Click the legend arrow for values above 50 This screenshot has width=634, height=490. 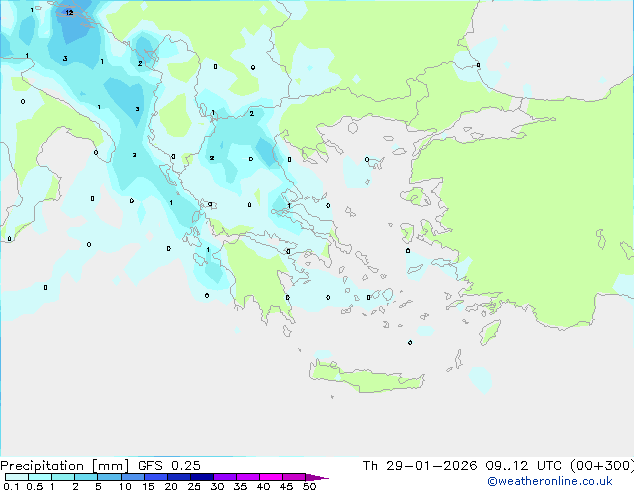[317, 477]
